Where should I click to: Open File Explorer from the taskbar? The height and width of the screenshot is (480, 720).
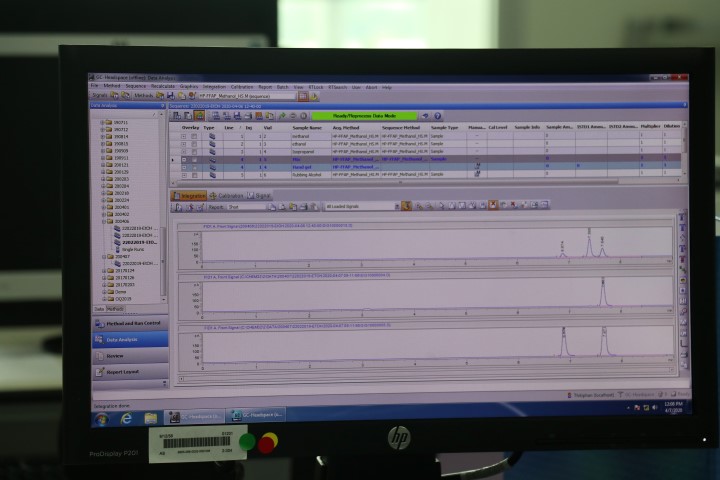tap(150, 418)
